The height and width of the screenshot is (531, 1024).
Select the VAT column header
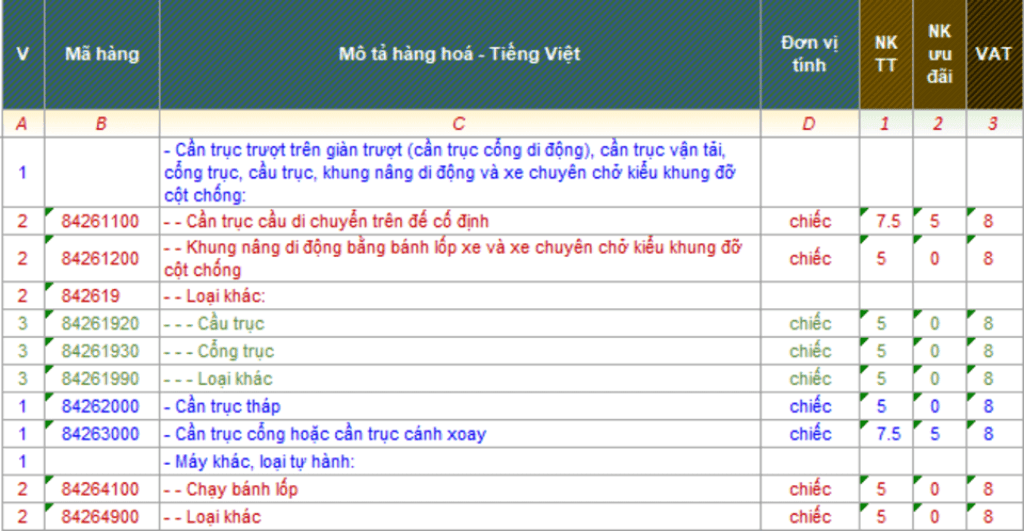pyautogui.click(x=994, y=55)
